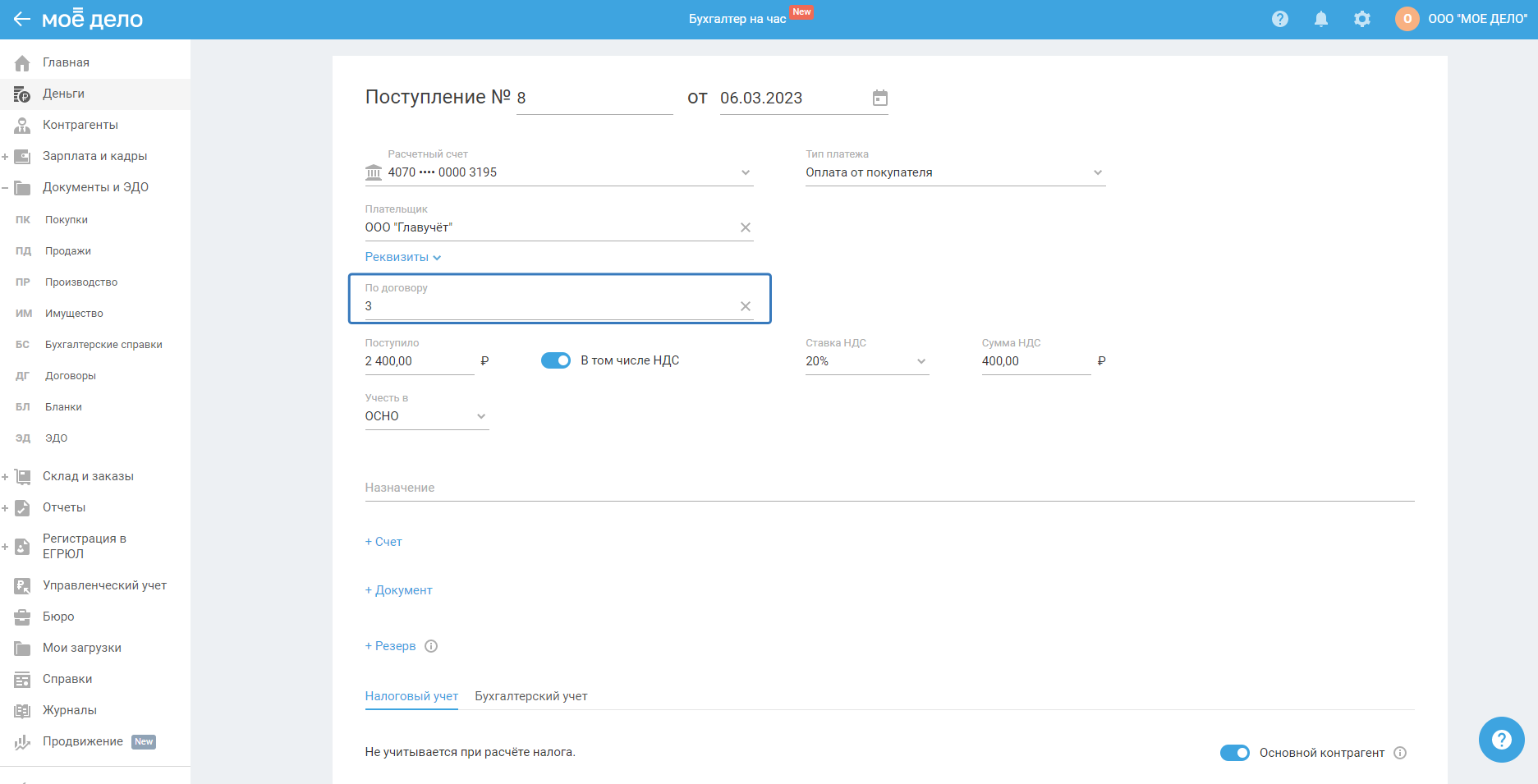The image size is (1538, 784).
Task: Click the notifications bell icon
Action: click(1320, 19)
